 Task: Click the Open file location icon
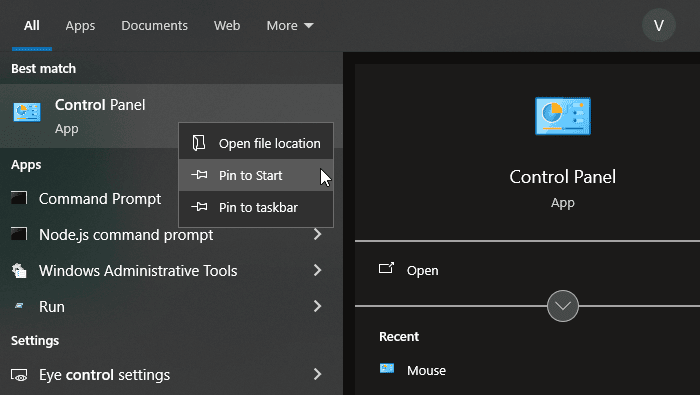[199, 143]
